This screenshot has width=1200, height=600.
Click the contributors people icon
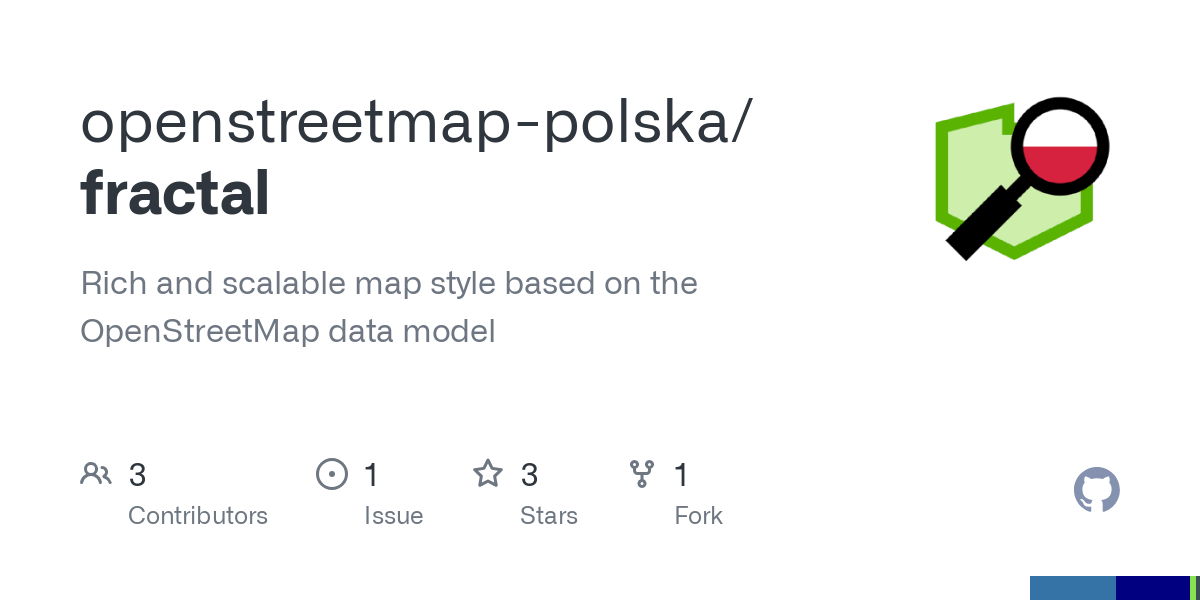[x=96, y=474]
